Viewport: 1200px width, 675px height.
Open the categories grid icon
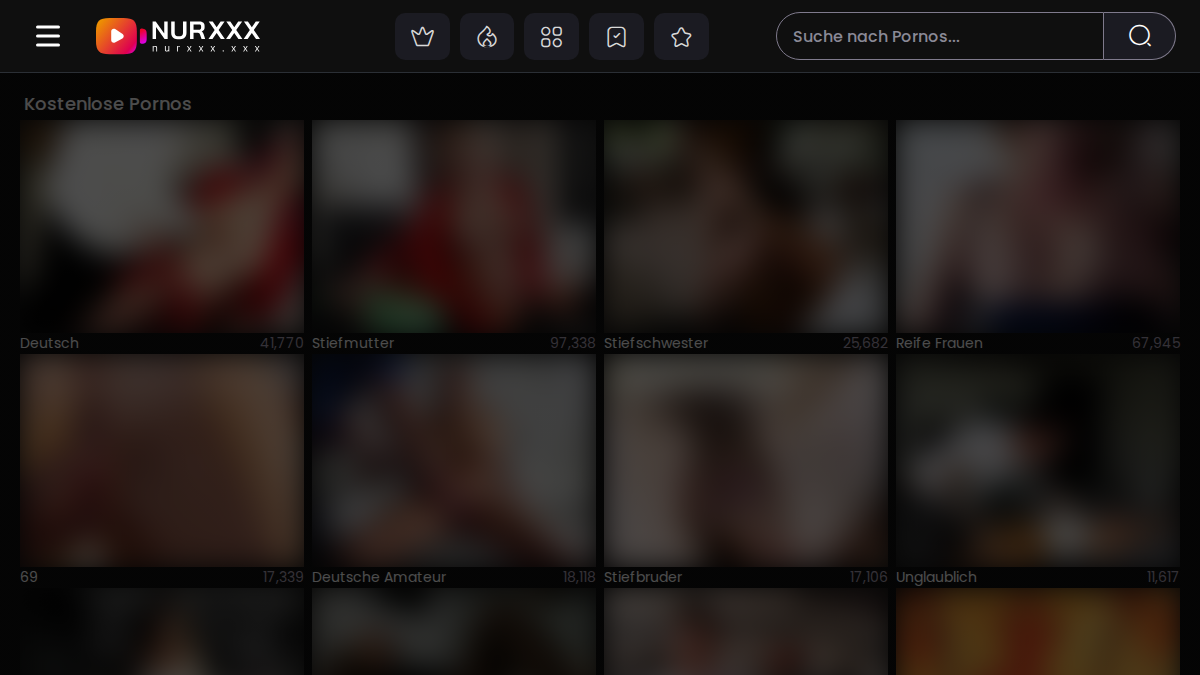pyautogui.click(x=551, y=37)
